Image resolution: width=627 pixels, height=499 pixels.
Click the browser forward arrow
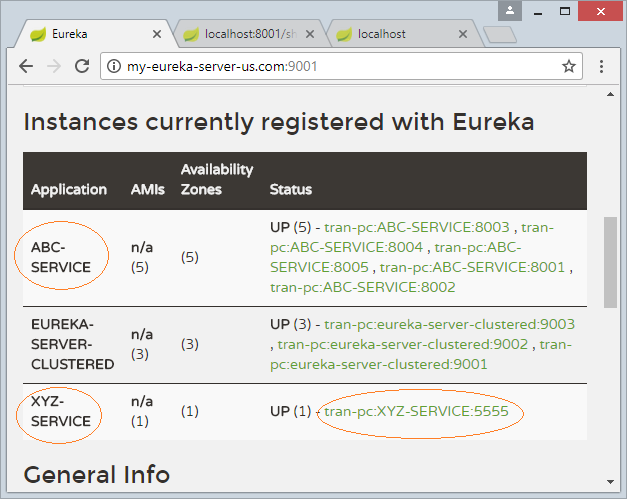(x=54, y=66)
